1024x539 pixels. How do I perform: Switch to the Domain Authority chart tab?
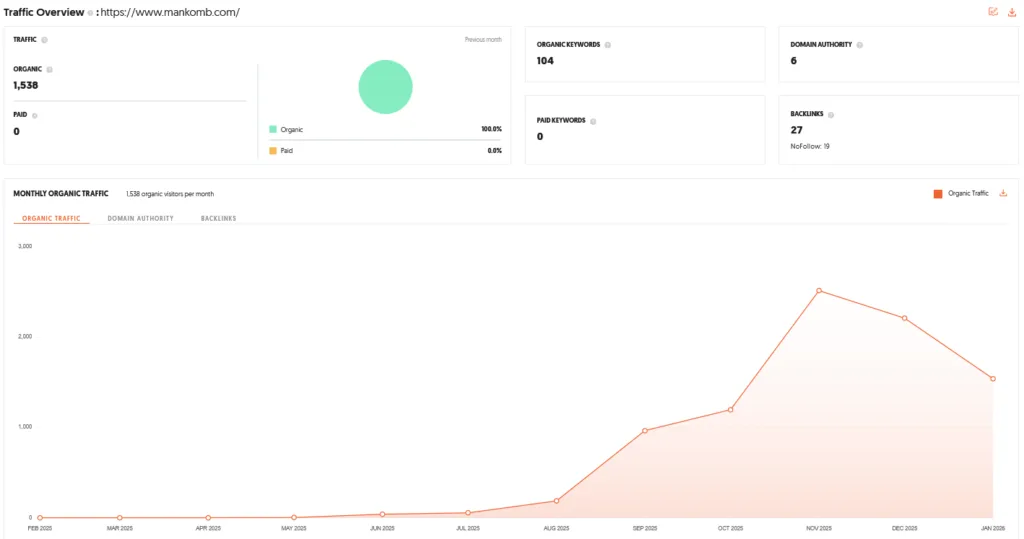140,218
